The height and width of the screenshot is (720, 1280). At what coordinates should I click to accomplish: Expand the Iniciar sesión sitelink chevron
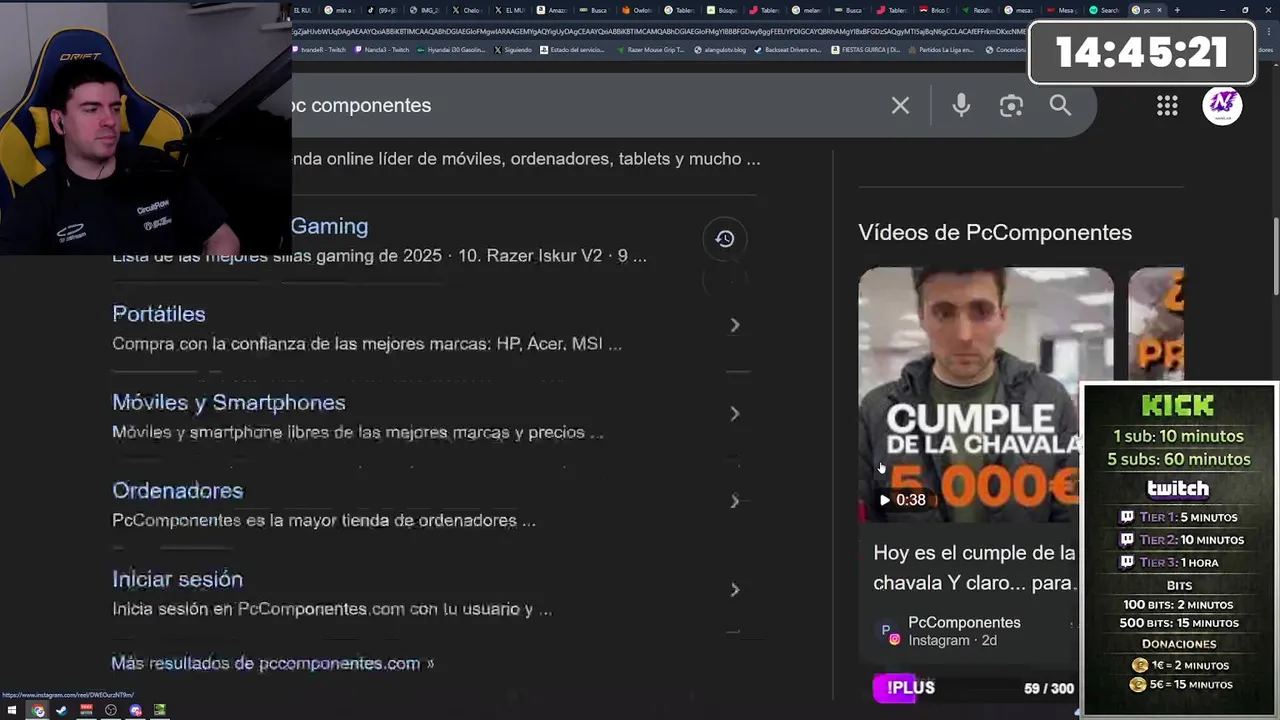pyautogui.click(x=735, y=589)
